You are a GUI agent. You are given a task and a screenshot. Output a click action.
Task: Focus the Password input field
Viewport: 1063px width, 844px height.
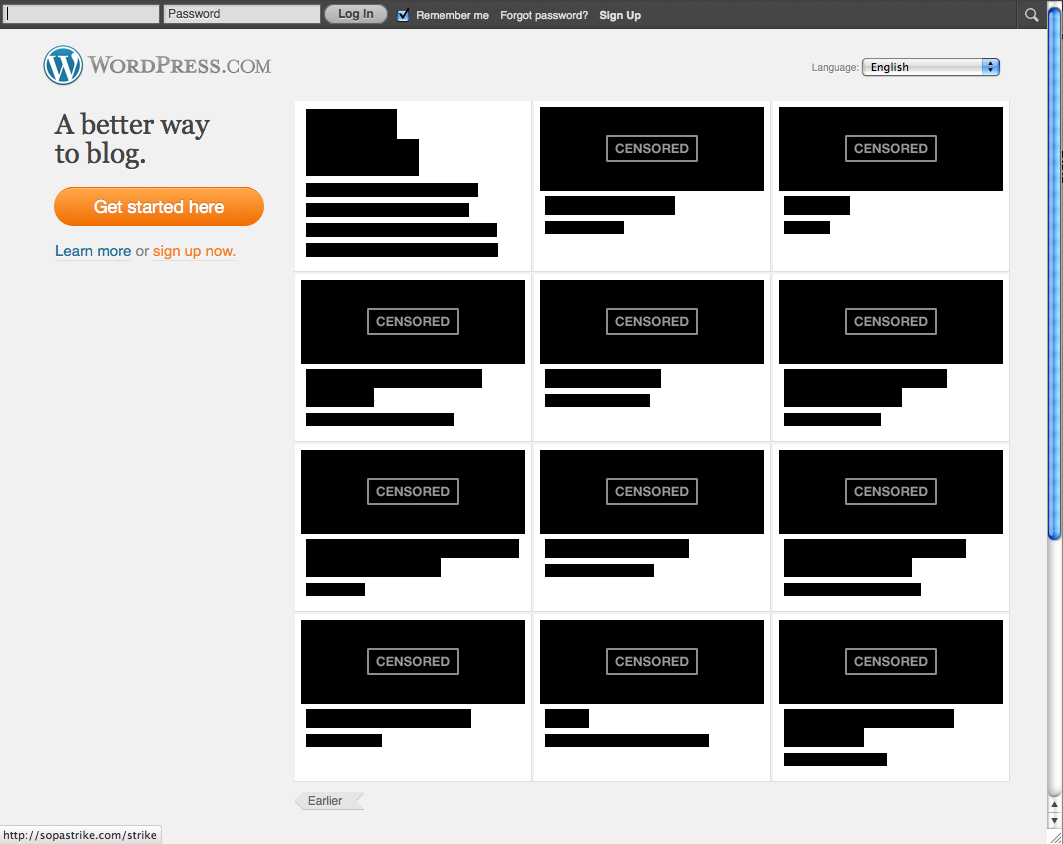coord(241,14)
